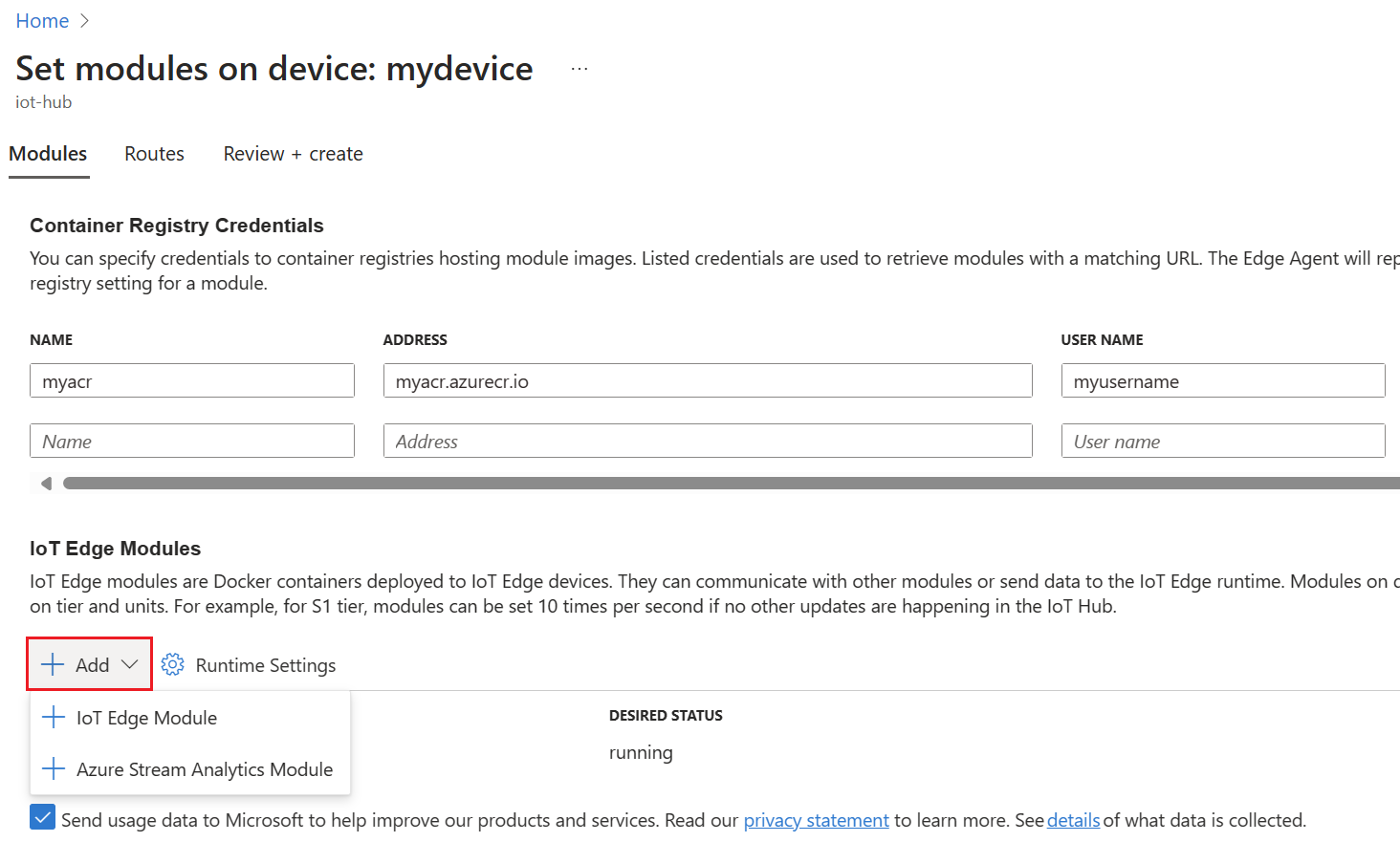Toggle the Send usage data to Microsoft checkbox

click(x=42, y=817)
